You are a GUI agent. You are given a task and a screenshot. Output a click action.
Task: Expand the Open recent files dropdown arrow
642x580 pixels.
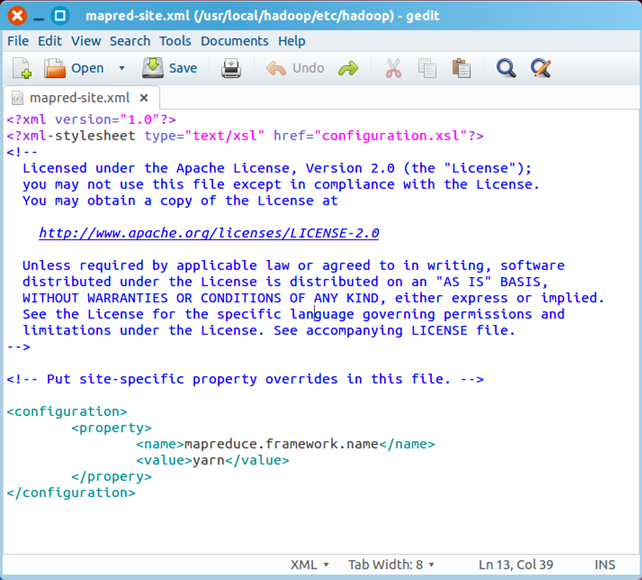click(122, 68)
